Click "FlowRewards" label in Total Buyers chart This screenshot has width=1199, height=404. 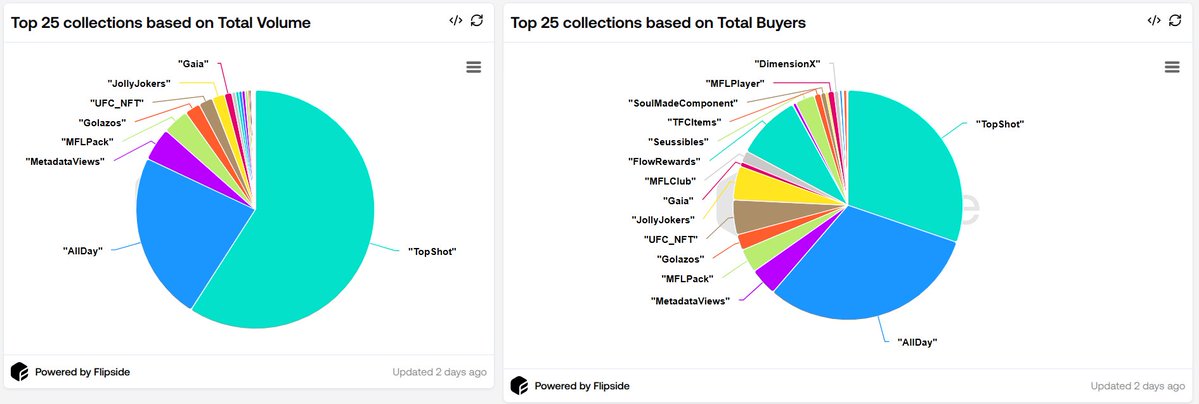pos(663,161)
